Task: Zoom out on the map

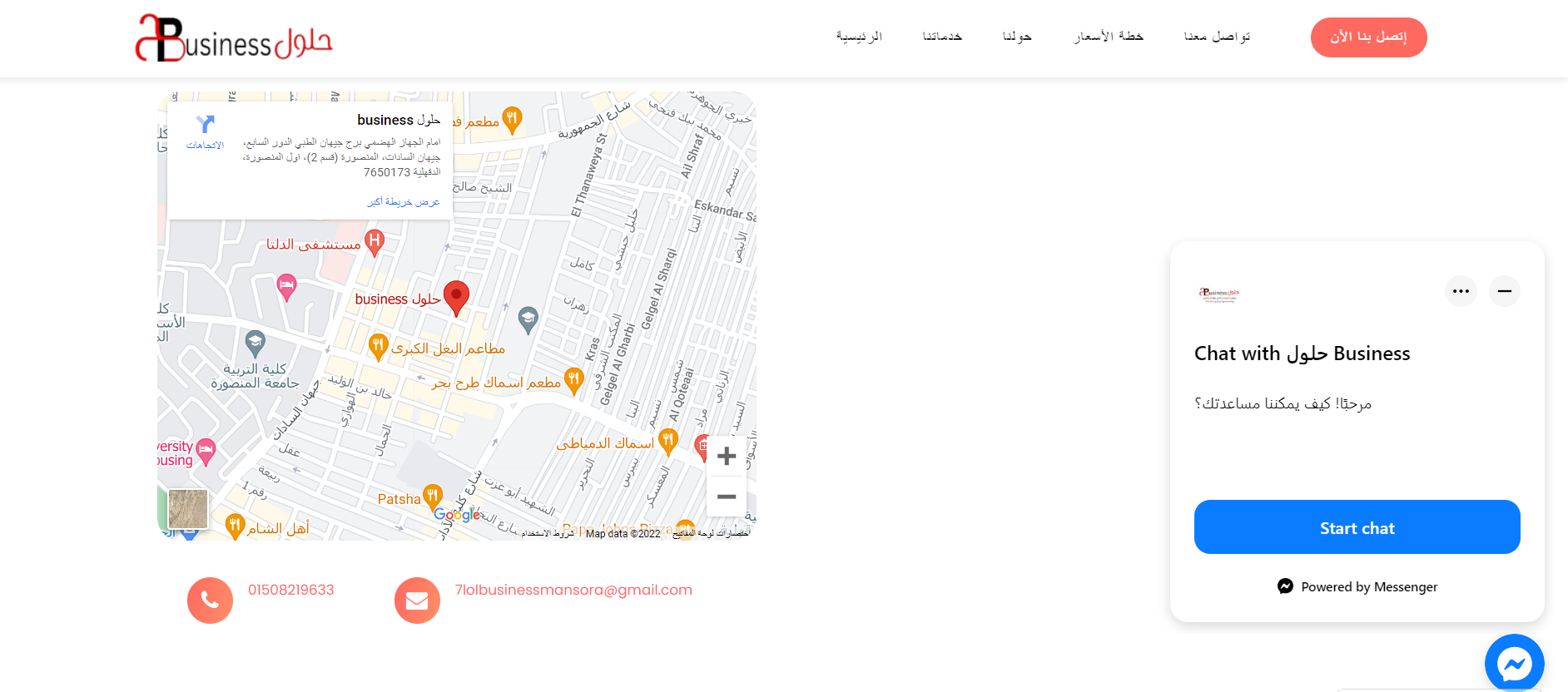Action: (726, 497)
